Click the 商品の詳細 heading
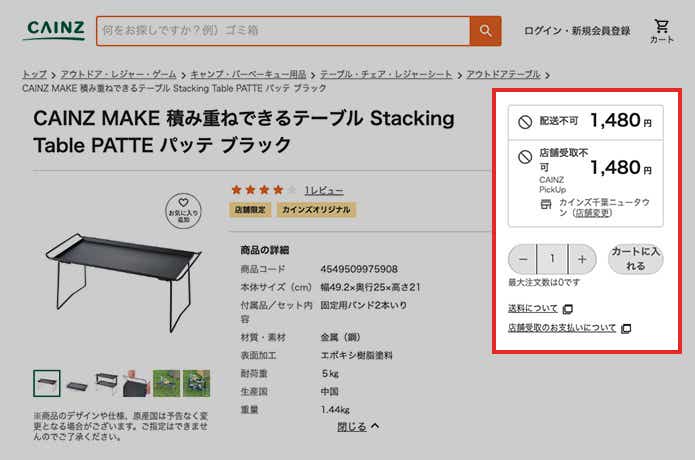This screenshot has width=695, height=460. point(265,250)
